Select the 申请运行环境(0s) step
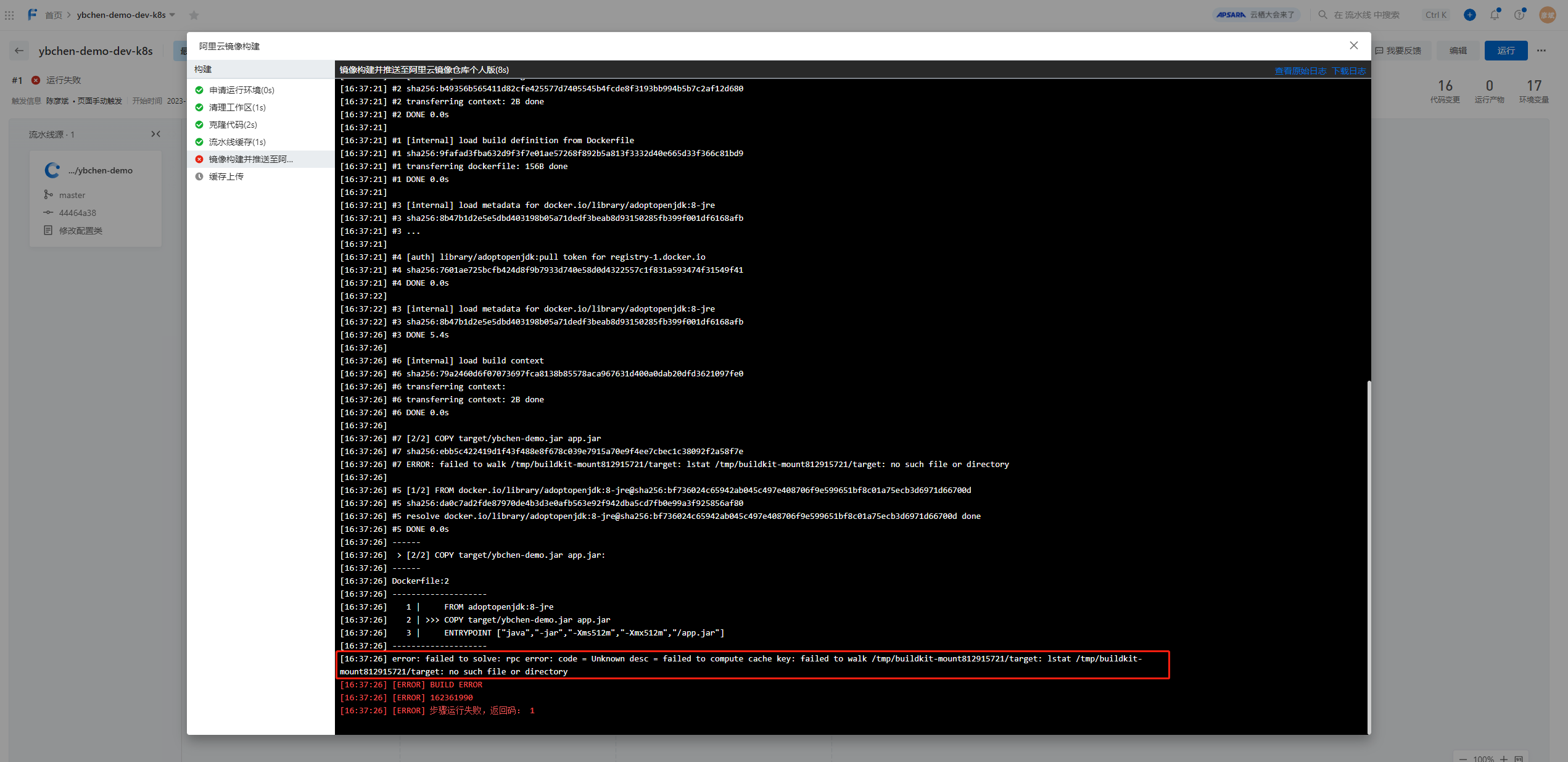The width and height of the screenshot is (1568, 762). pyautogui.click(x=260, y=90)
